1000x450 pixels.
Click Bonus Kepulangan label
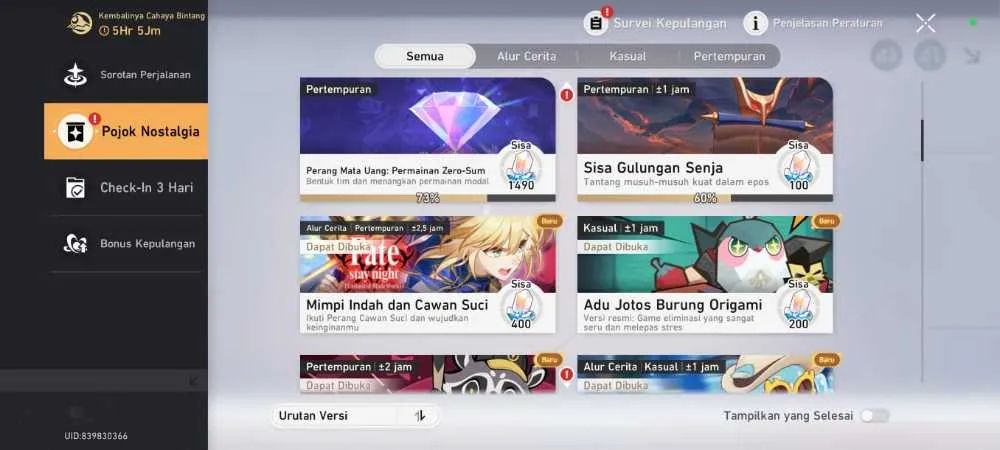pyautogui.click(x=147, y=243)
